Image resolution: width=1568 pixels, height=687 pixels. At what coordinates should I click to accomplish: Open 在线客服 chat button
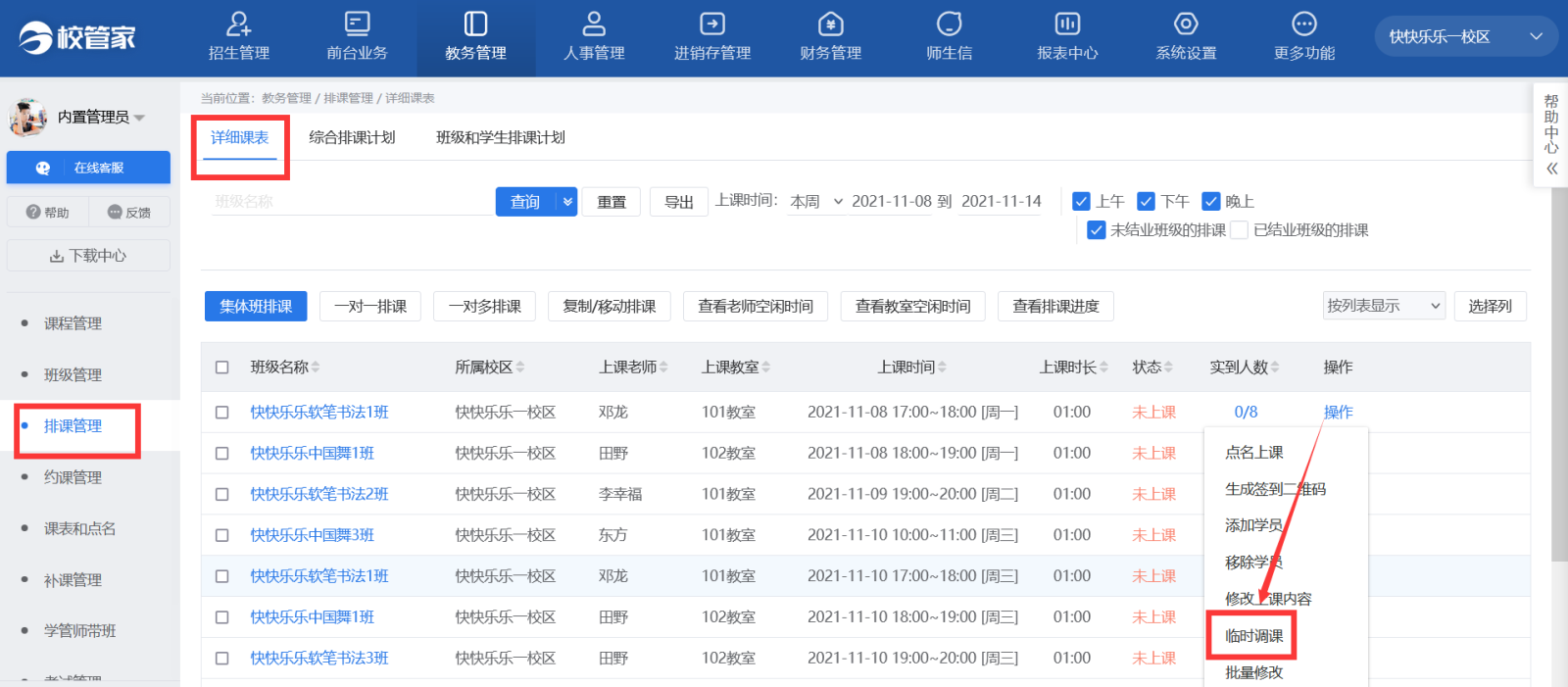point(88,168)
